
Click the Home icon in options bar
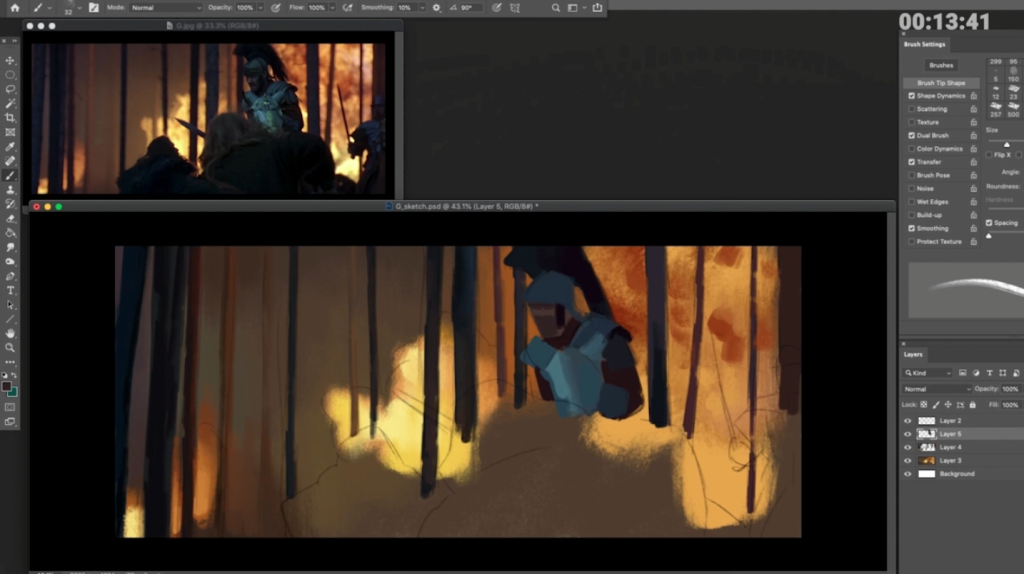[14, 7]
